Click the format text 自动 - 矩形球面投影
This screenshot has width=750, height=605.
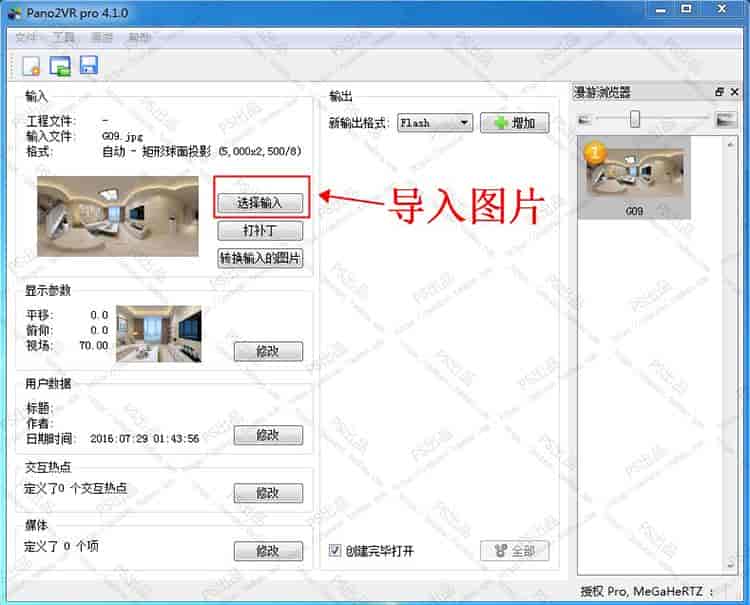(156, 152)
